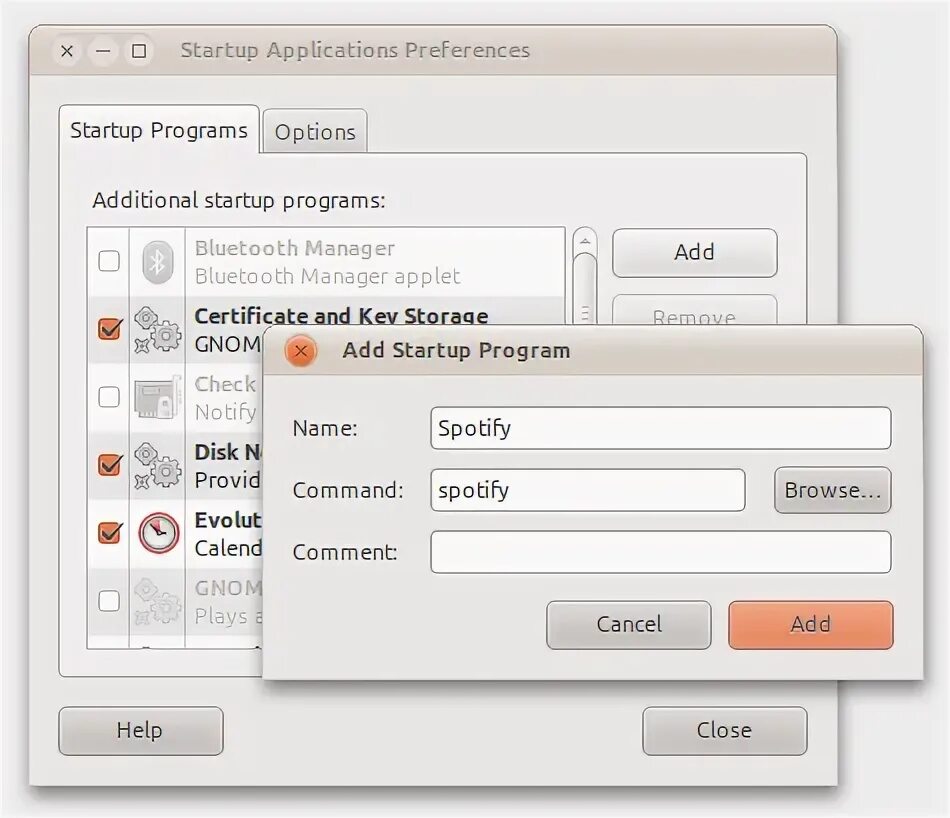Click the Startup Applications Preferences title text
Screen dimensions: 950x818
pyautogui.click(x=355, y=51)
